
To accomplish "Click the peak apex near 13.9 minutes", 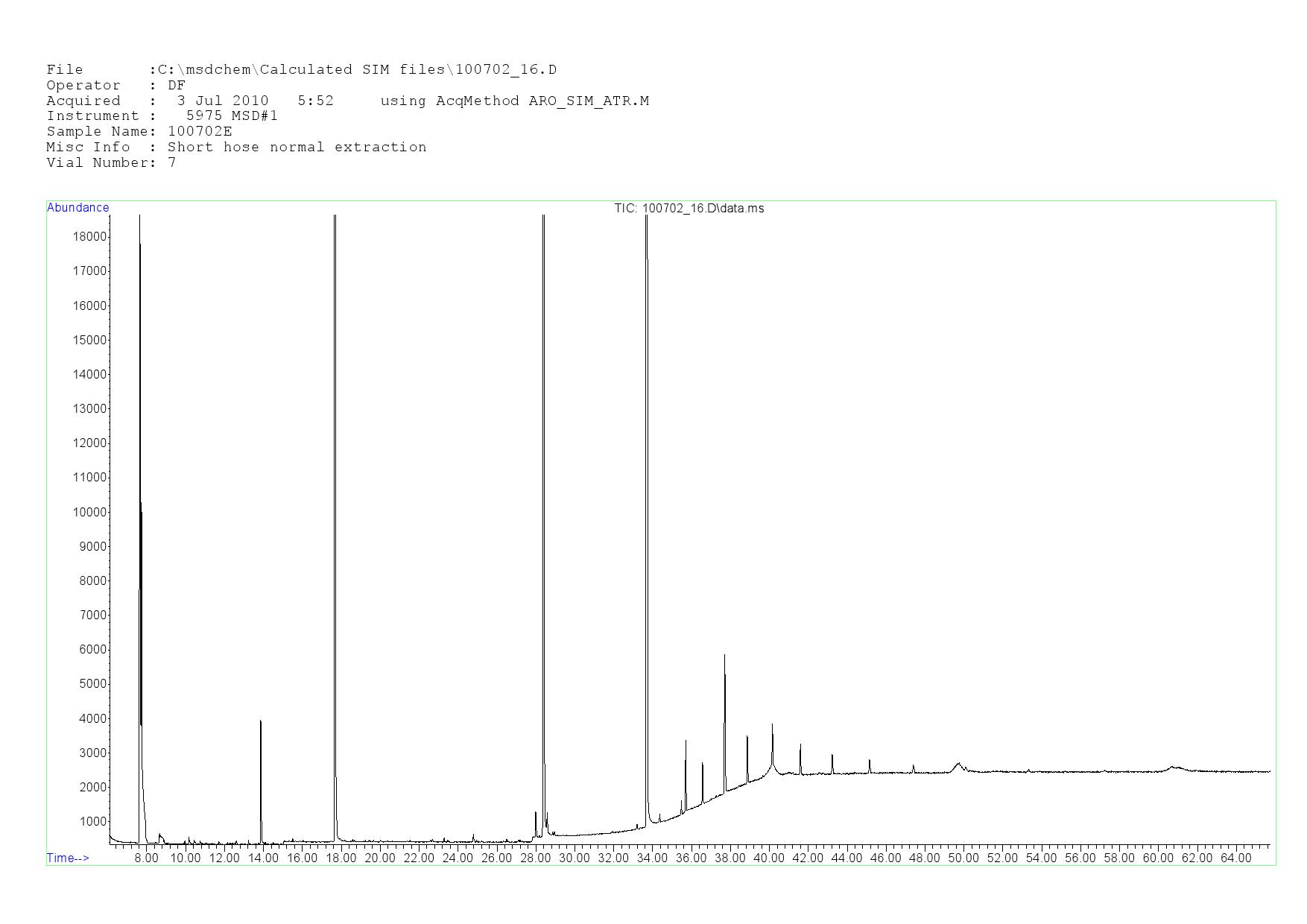I will [260, 721].
